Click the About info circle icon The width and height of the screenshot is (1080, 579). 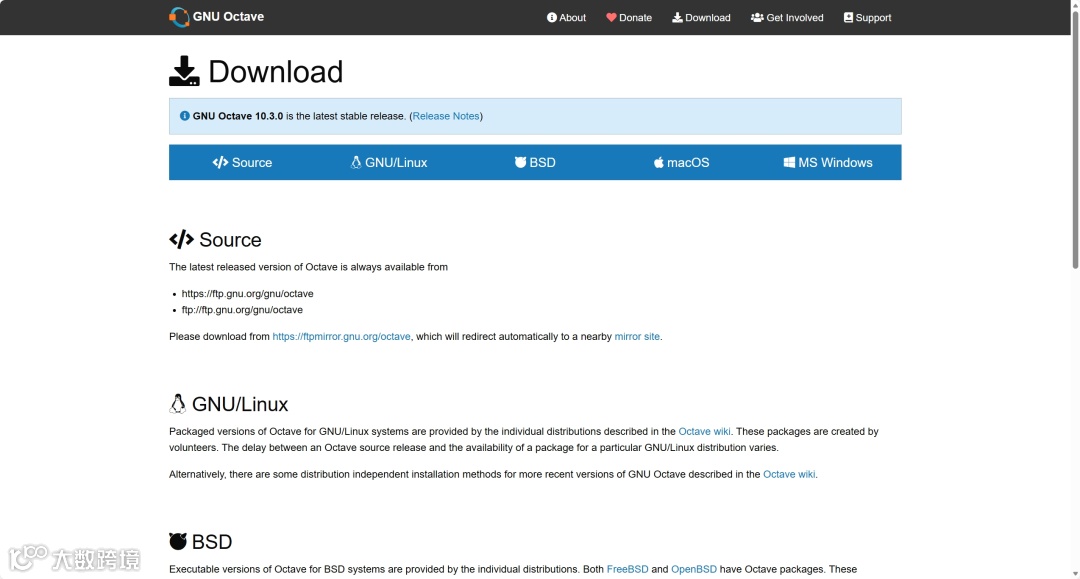552,17
